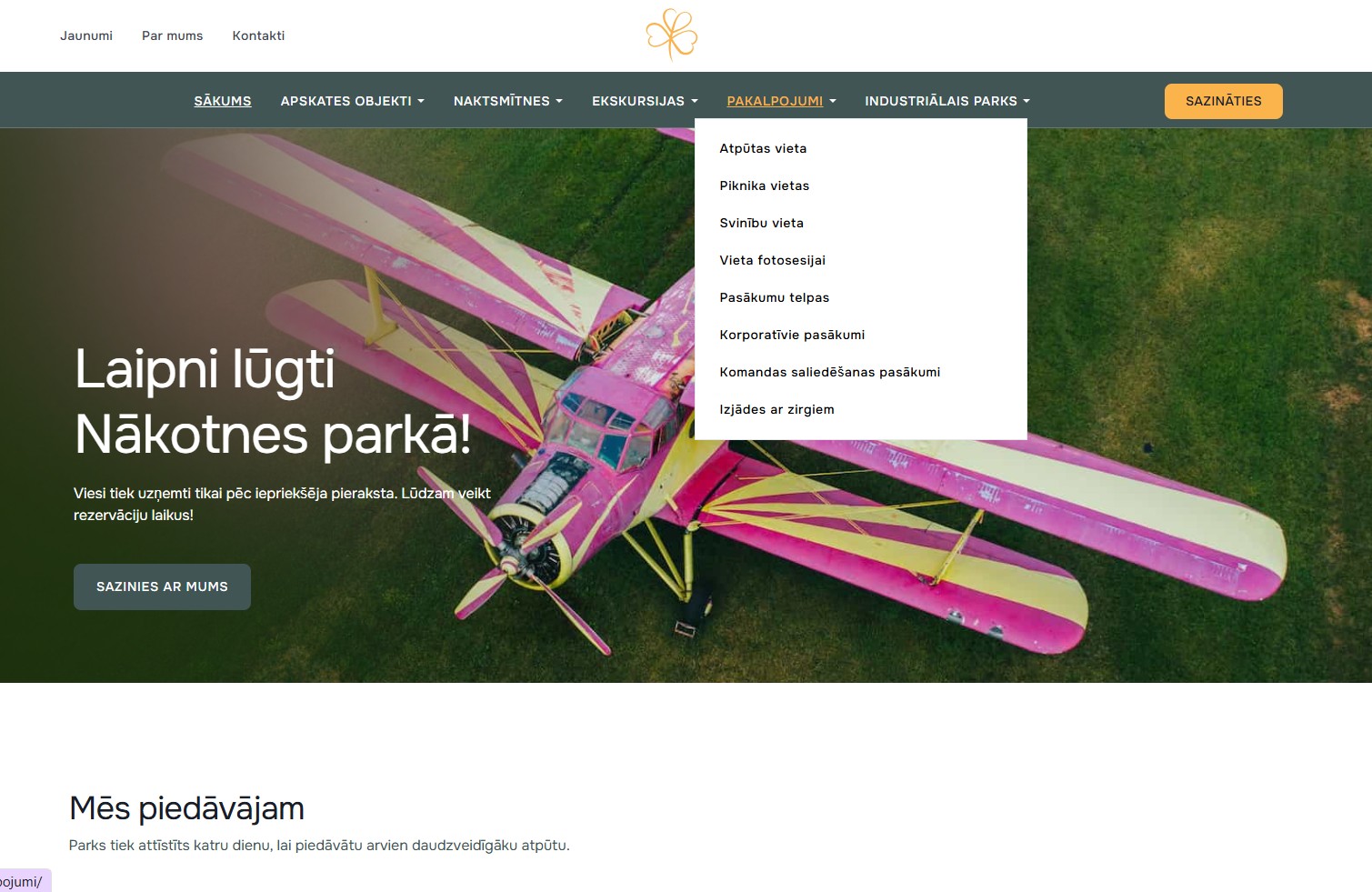Collapse the Pakalpojumi dropdown
The height and width of the screenshot is (892, 1372).
(x=781, y=101)
